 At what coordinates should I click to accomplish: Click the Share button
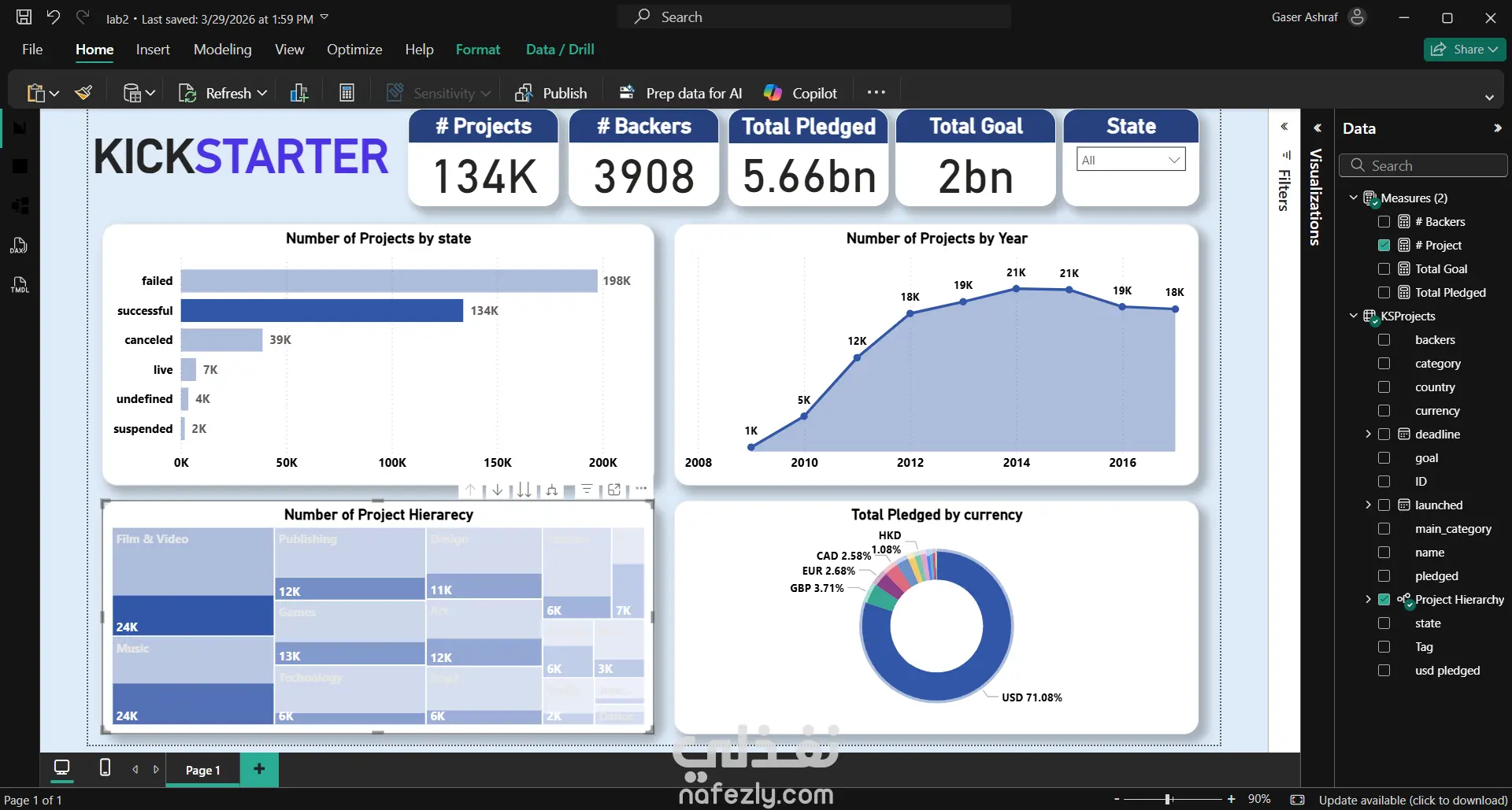tap(1465, 49)
